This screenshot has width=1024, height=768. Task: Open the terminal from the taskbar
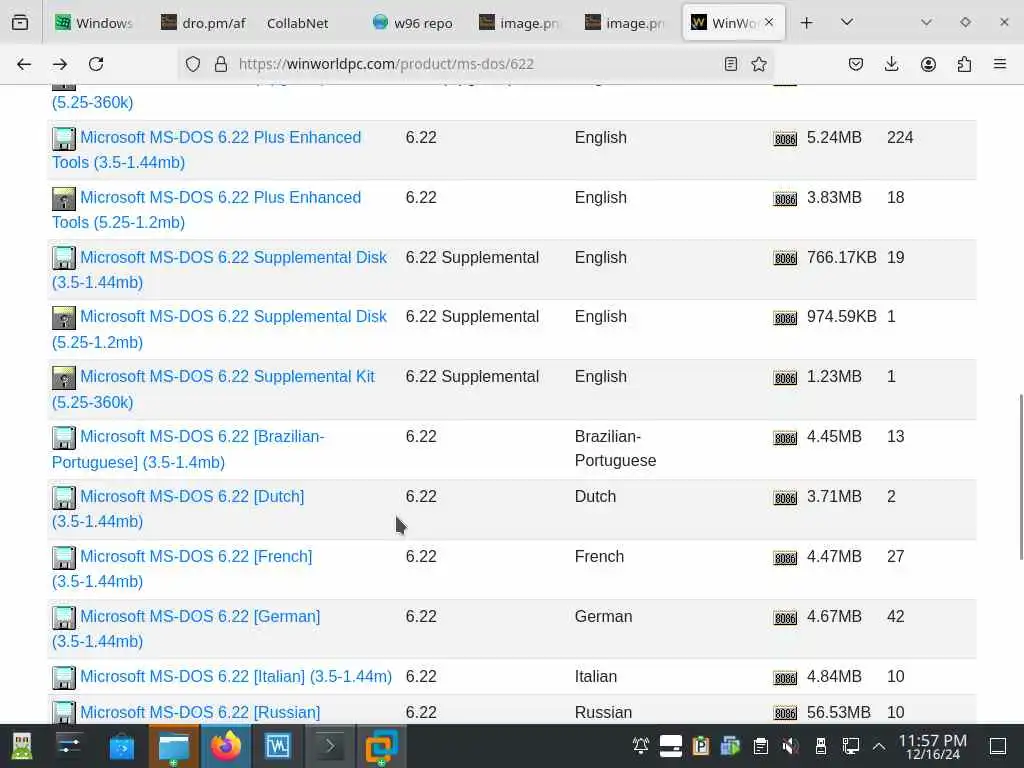330,746
